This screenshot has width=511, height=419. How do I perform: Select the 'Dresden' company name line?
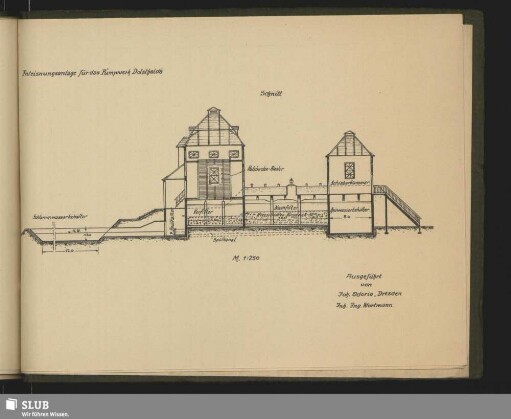pyautogui.click(x=370, y=294)
